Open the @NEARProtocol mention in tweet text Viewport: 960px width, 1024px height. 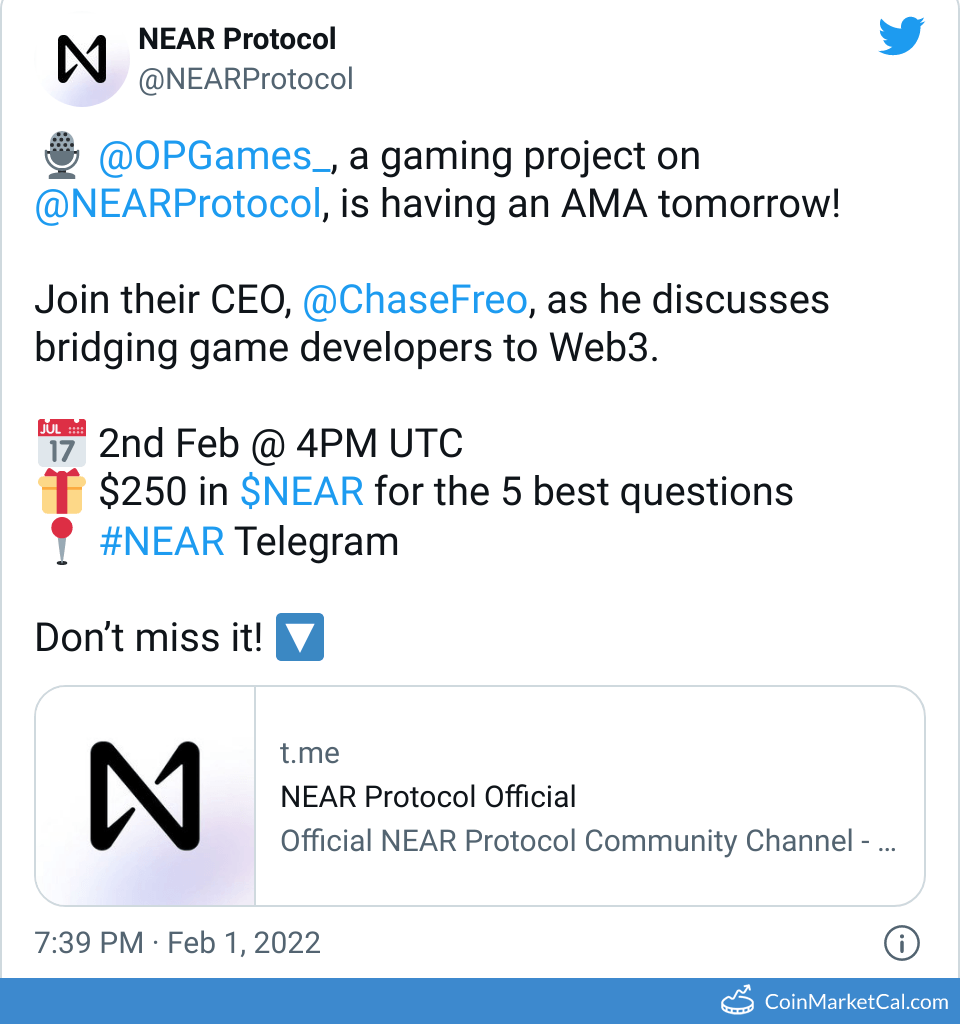(178, 205)
